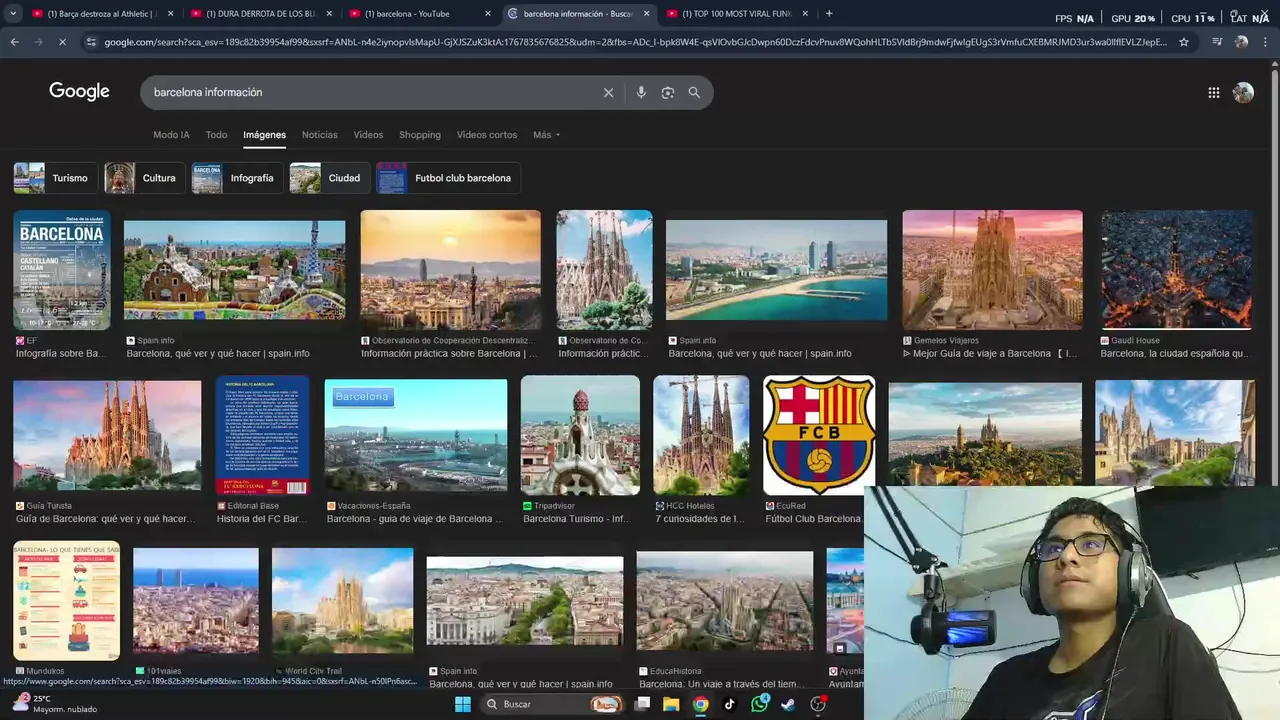Open OBS Studio from the taskbar
This screenshot has height=720, width=1280.
pyautogui.click(x=818, y=704)
